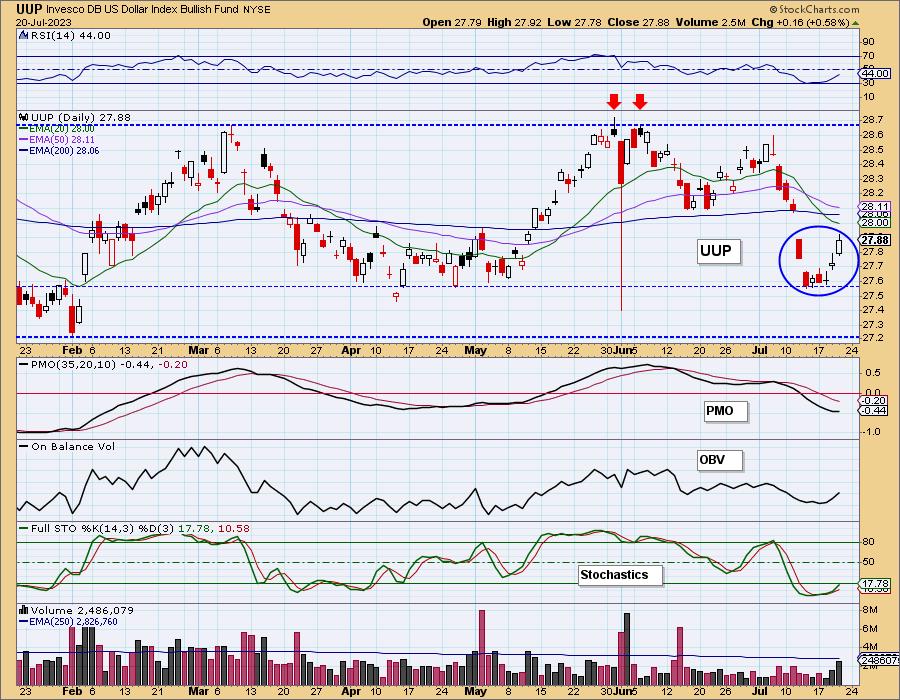Viewport: 900px width, 700px height.
Task: Click the date 20-Jul-2023
Action: coord(44,22)
